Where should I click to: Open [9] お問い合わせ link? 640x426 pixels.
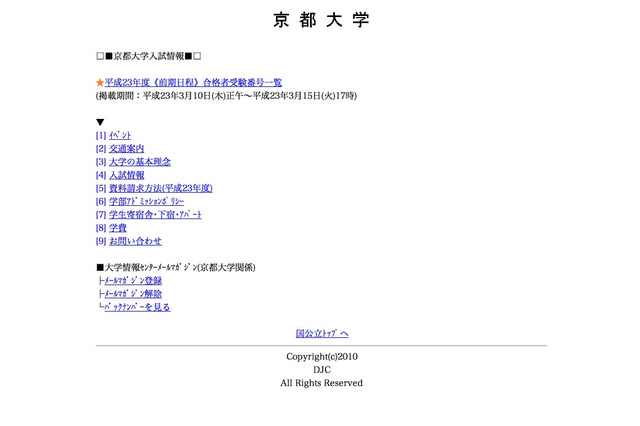click(135, 241)
